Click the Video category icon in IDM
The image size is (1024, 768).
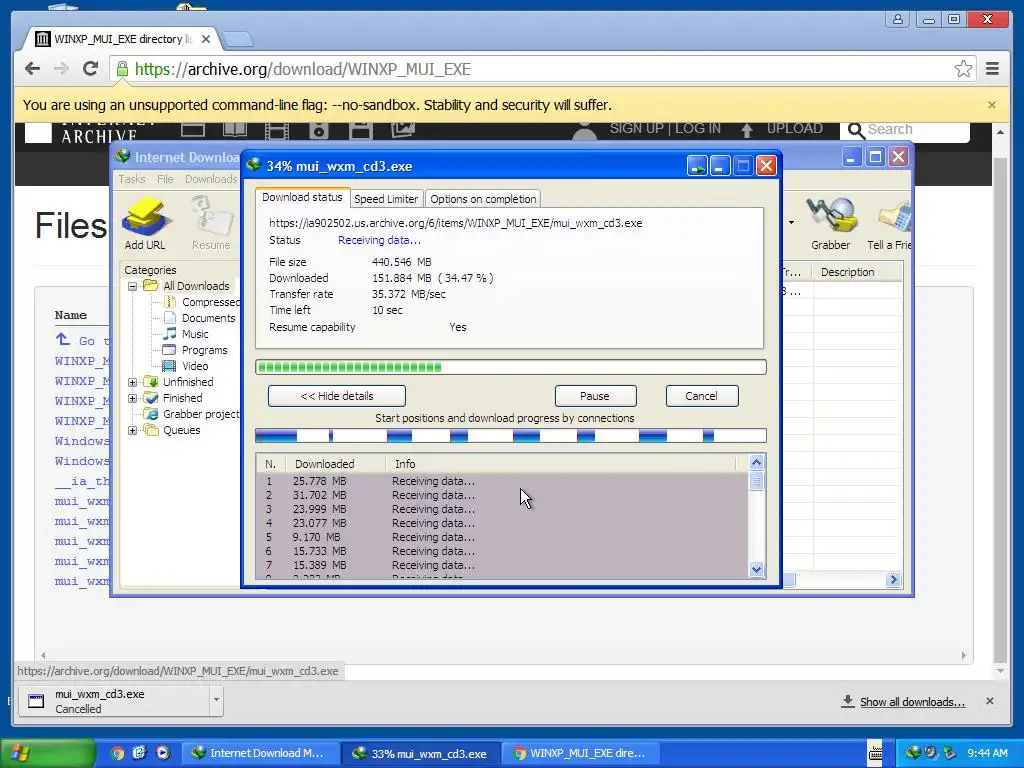click(x=169, y=366)
